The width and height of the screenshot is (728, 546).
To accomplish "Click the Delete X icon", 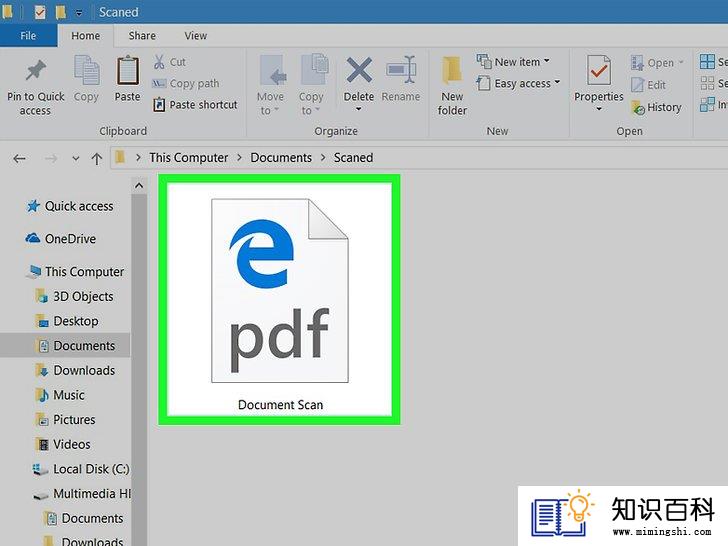I will (x=359, y=70).
